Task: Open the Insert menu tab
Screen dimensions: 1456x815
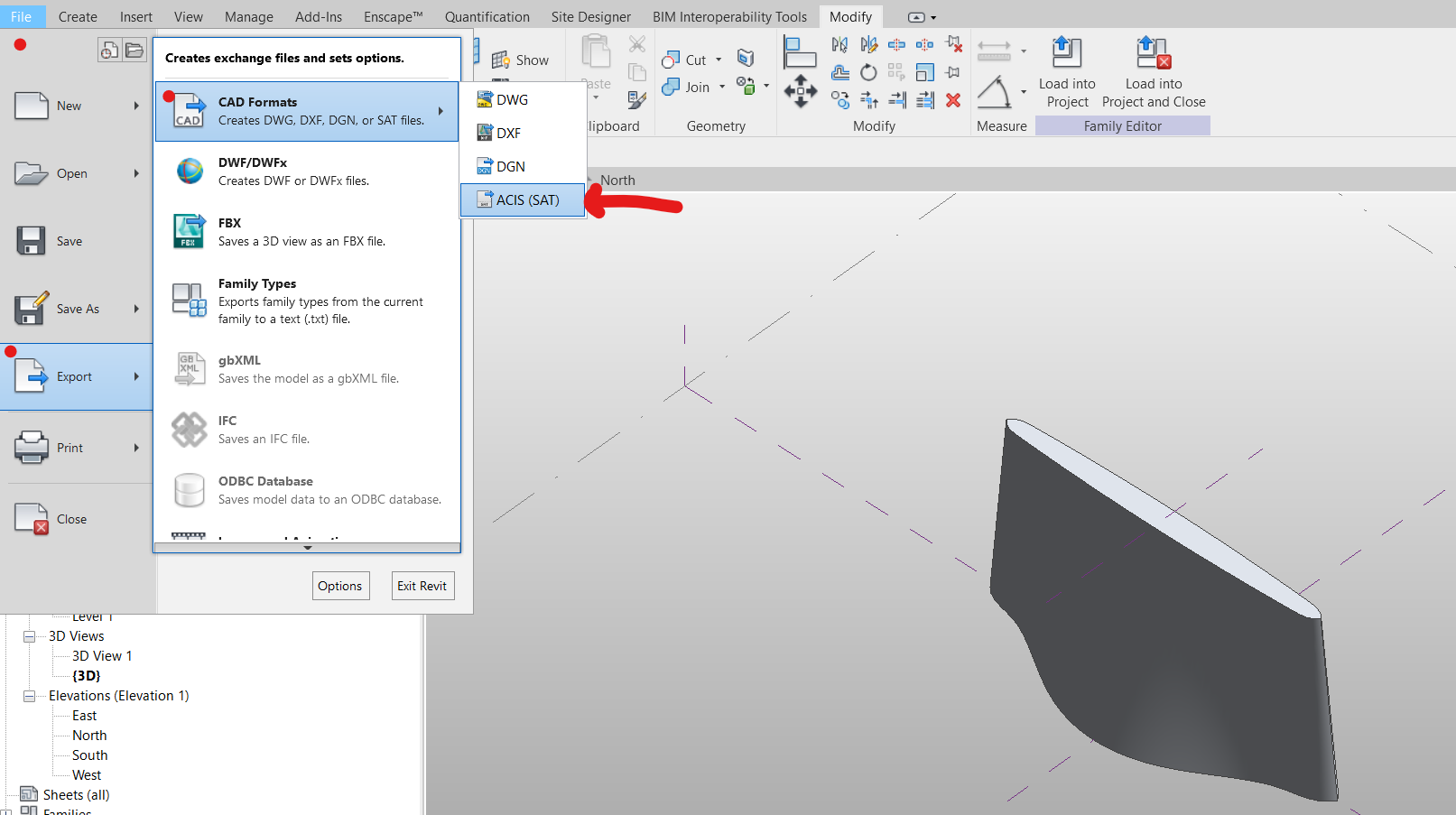Action: coord(135,16)
